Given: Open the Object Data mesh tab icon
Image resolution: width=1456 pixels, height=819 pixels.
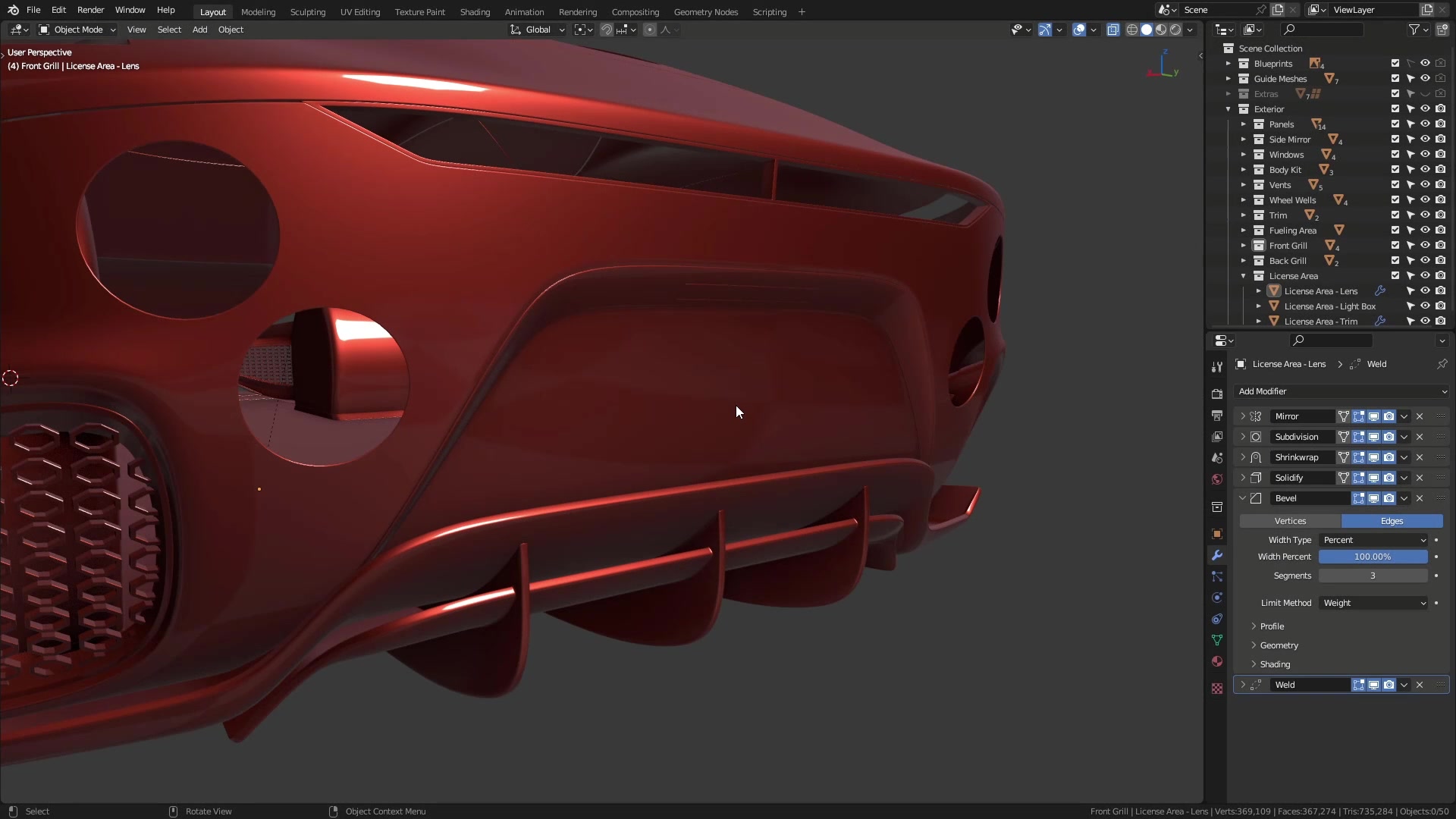Looking at the screenshot, I should (x=1217, y=640).
